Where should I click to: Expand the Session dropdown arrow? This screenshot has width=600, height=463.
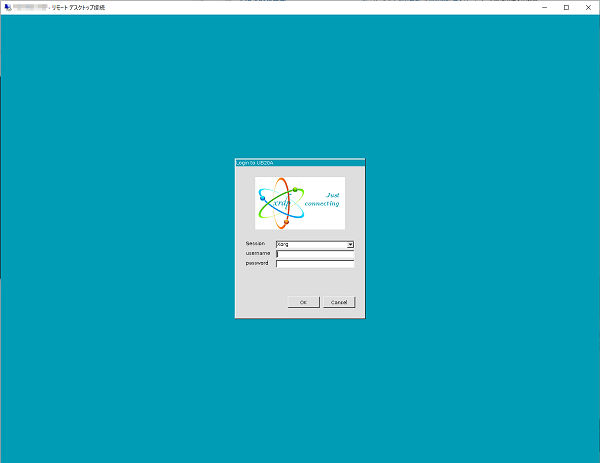[351, 244]
